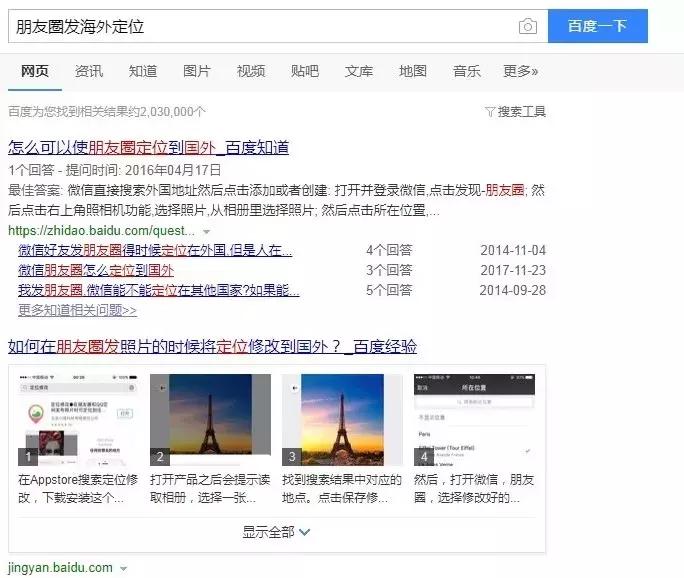Click the 百度一下 search button
The width and height of the screenshot is (684, 578).
click(598, 26)
